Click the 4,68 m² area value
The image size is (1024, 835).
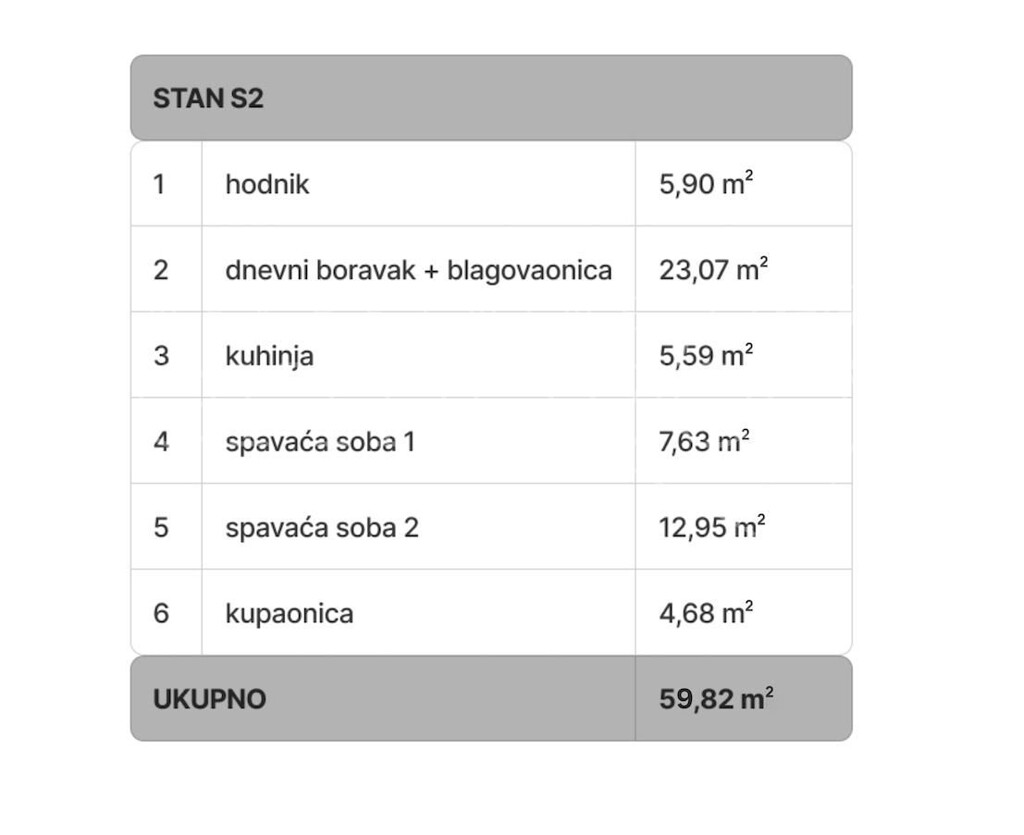706,613
